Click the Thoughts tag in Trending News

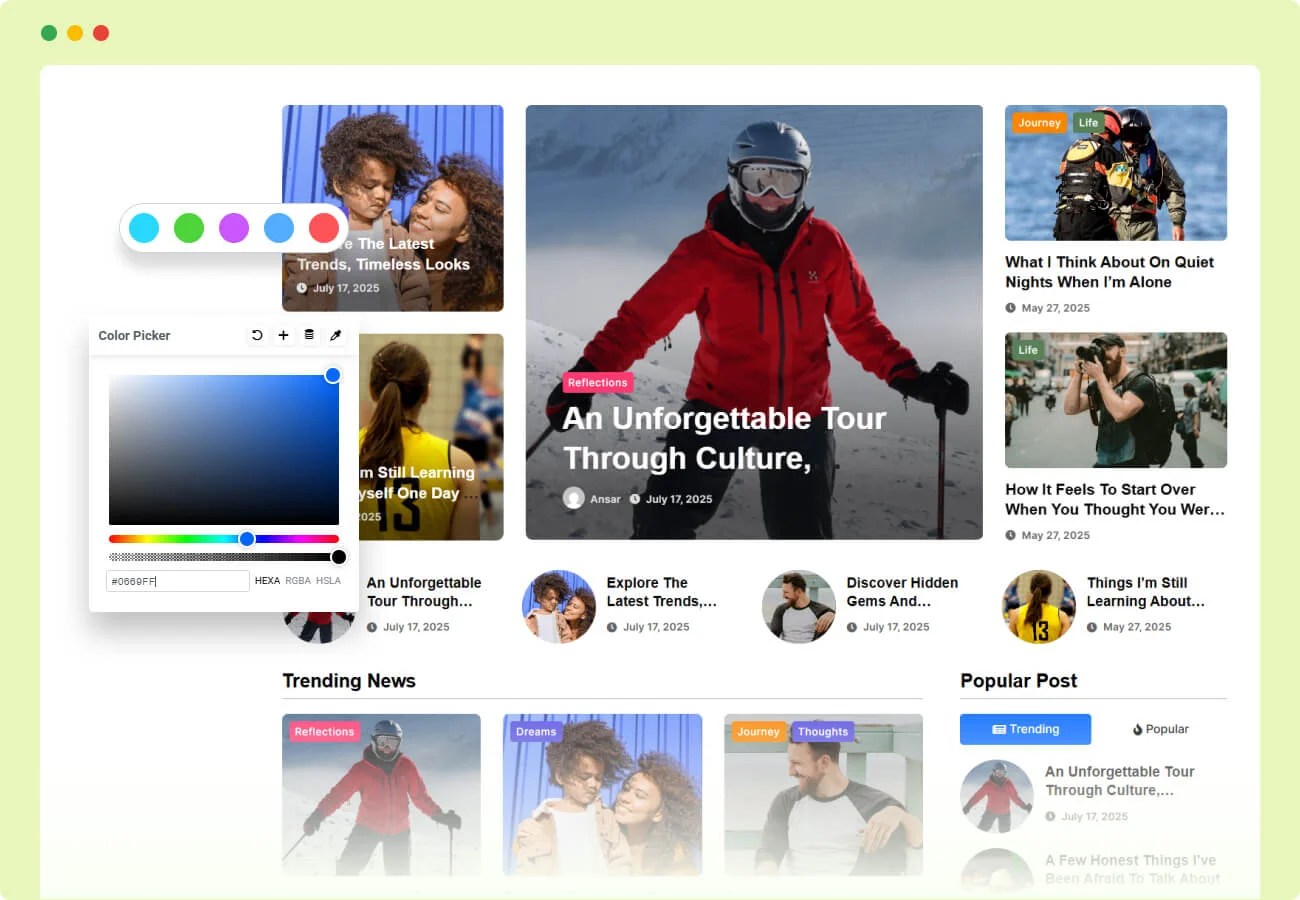(x=823, y=732)
